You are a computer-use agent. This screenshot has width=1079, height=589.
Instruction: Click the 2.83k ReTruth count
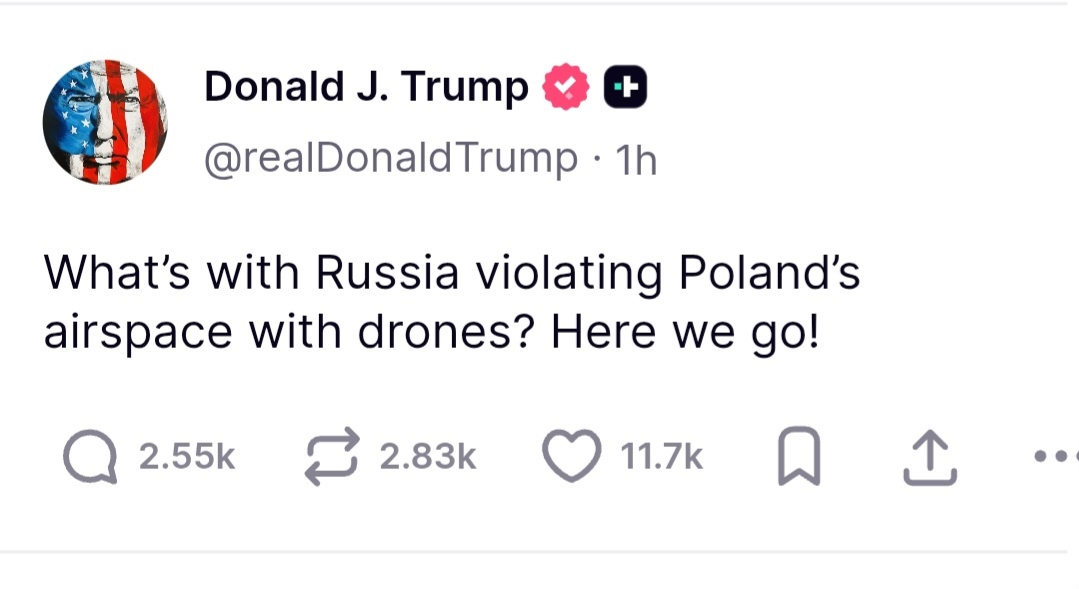[428, 456]
